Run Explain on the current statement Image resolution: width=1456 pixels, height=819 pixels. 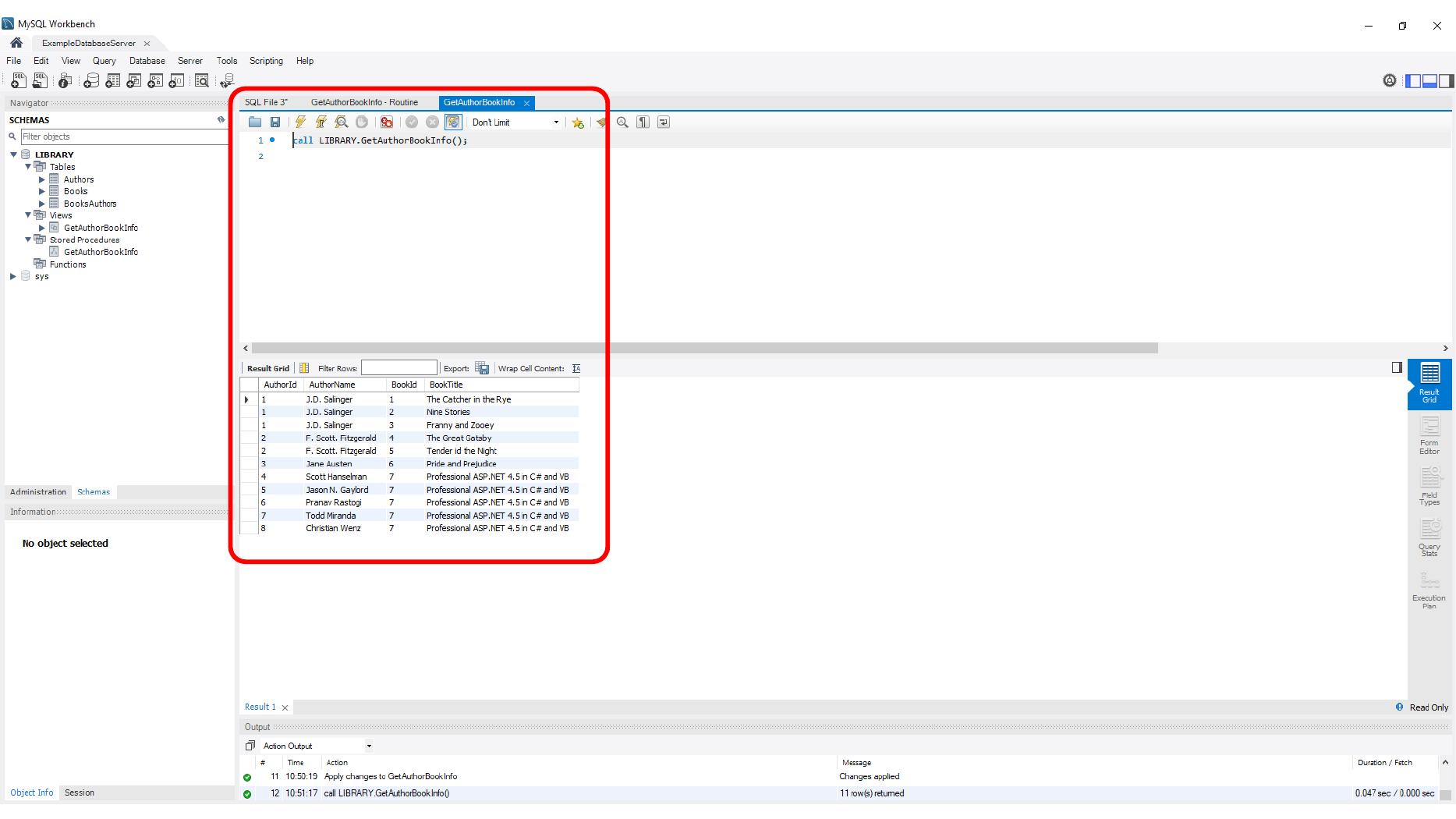click(342, 122)
